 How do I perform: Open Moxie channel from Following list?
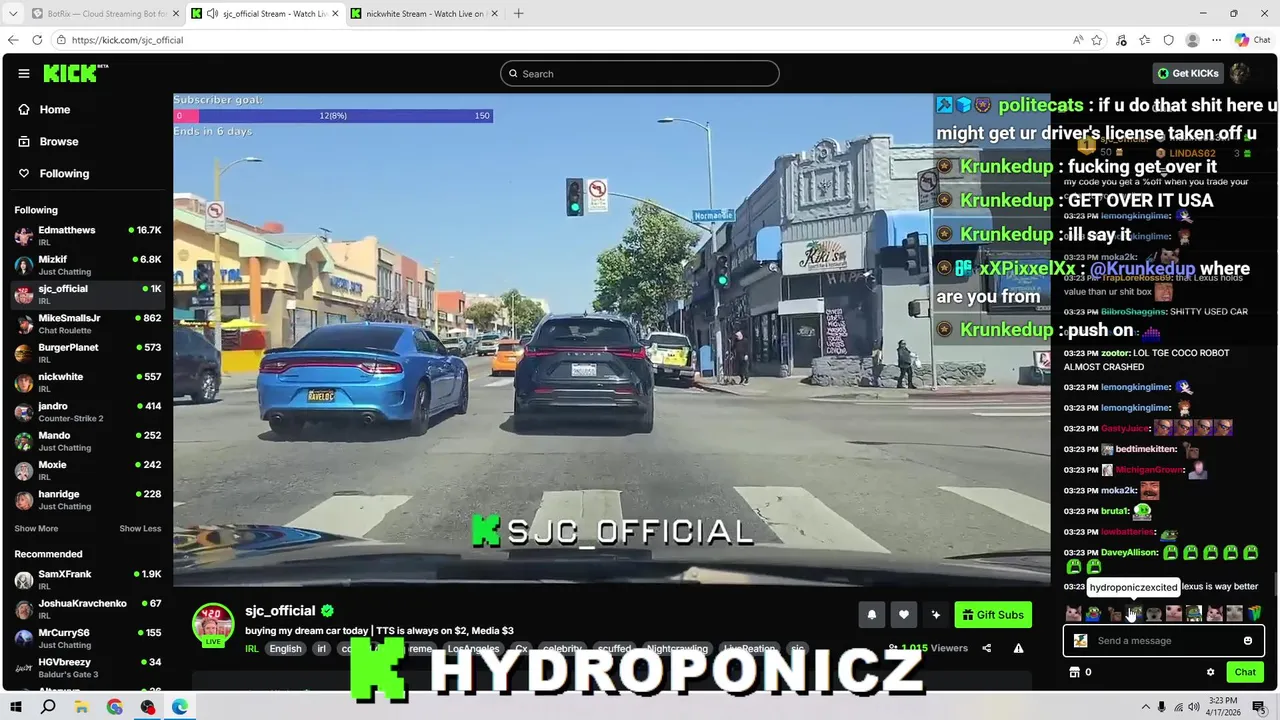tap(88, 470)
